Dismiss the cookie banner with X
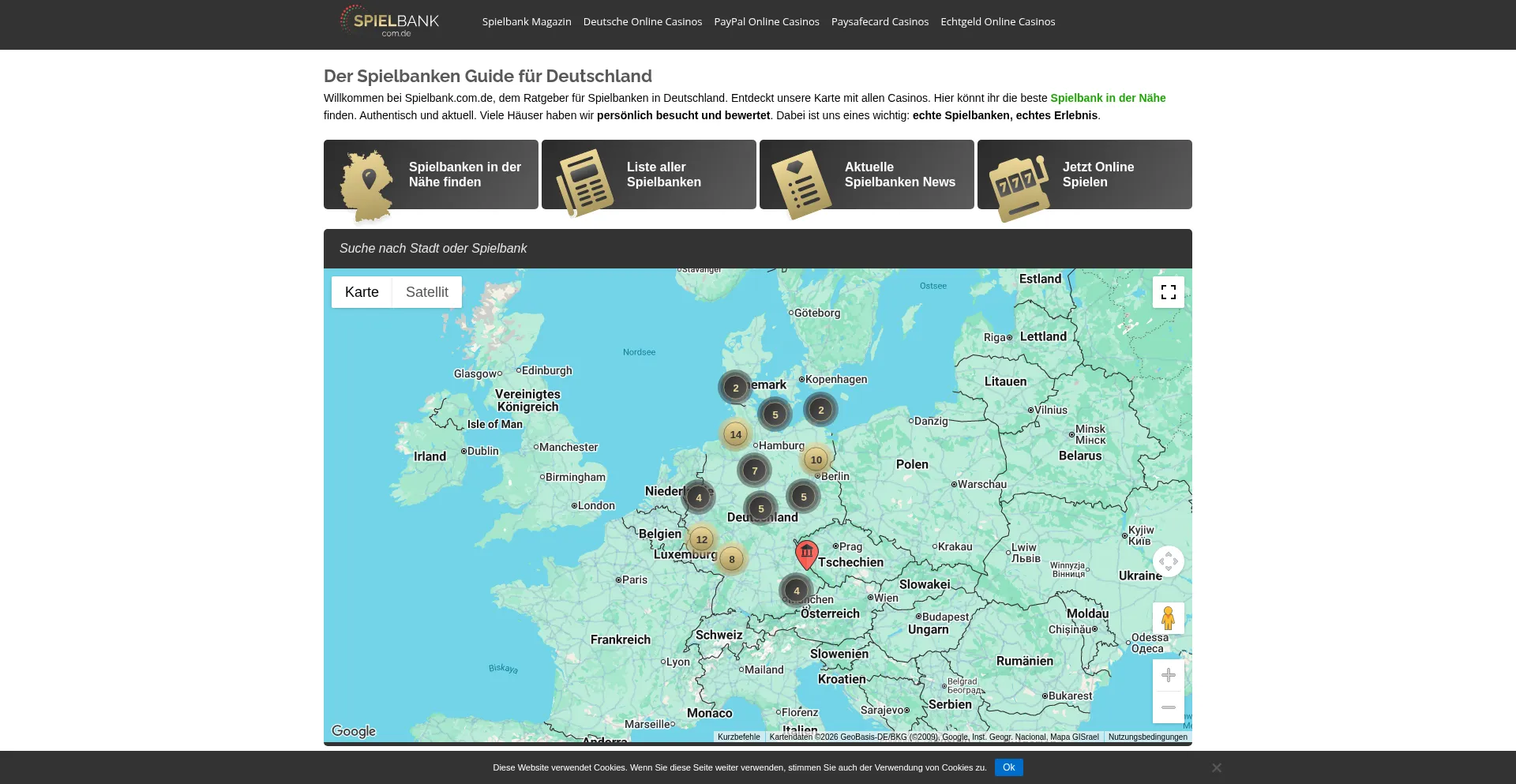This screenshot has width=1516, height=784. (x=1217, y=767)
